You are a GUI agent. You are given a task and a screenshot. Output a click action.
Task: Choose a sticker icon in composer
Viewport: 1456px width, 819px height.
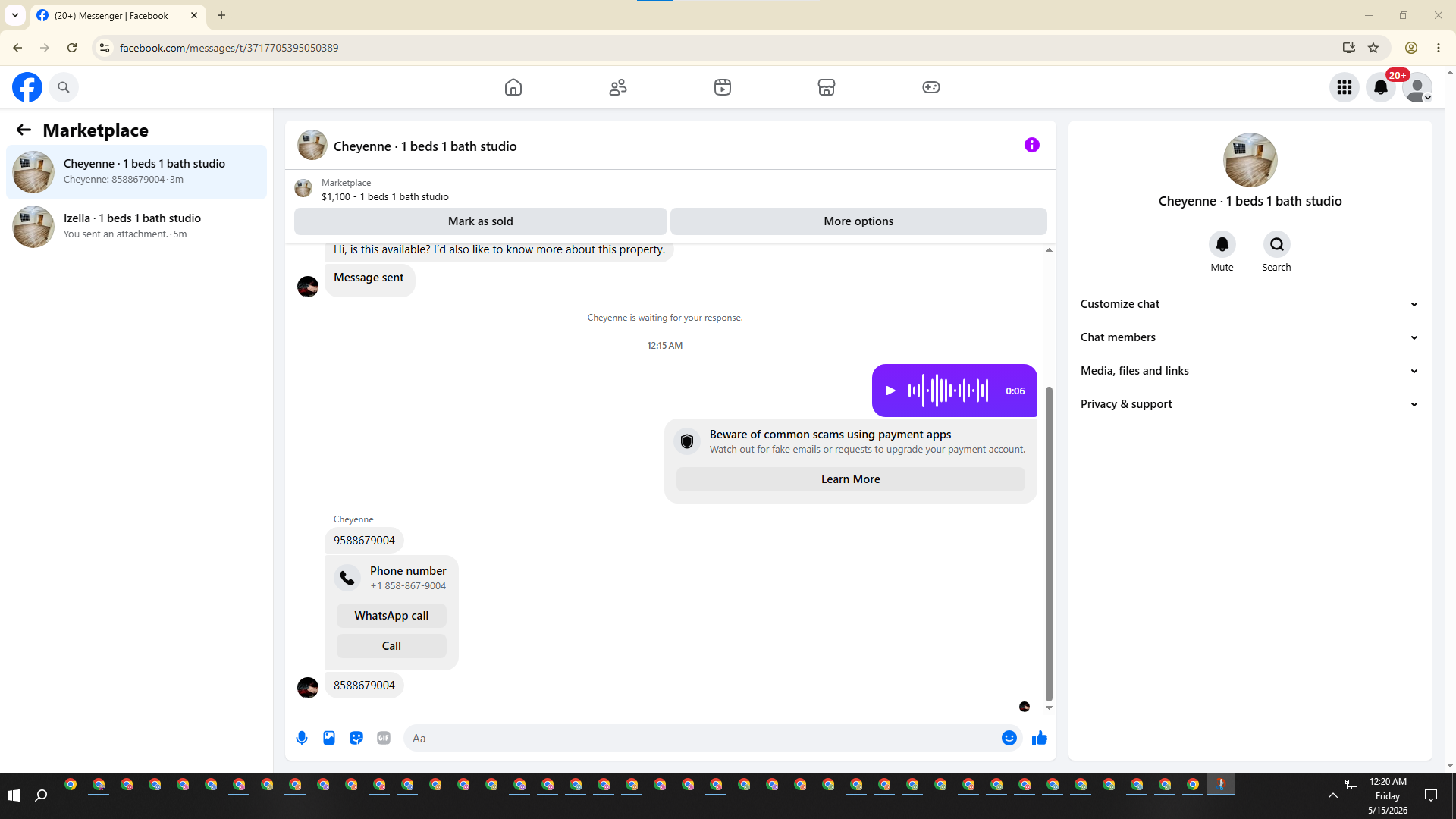point(356,738)
